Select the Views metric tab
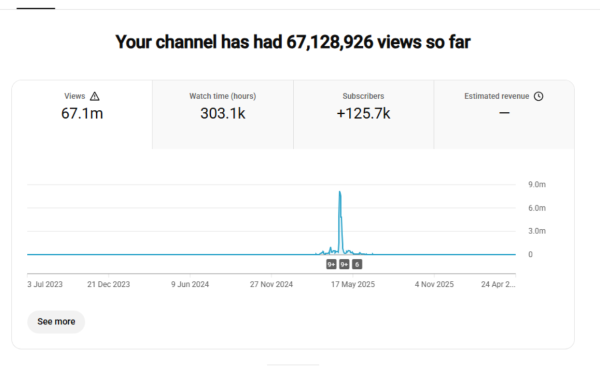The width and height of the screenshot is (600, 371). coord(82,114)
